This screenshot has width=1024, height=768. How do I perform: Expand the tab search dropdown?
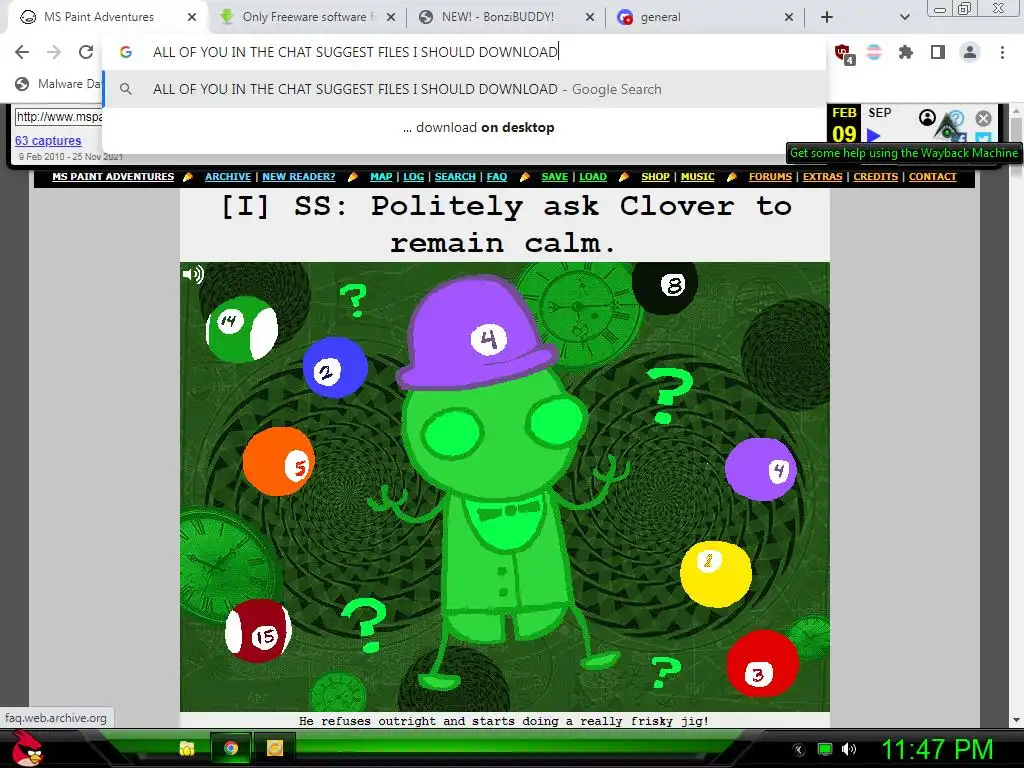click(x=904, y=17)
